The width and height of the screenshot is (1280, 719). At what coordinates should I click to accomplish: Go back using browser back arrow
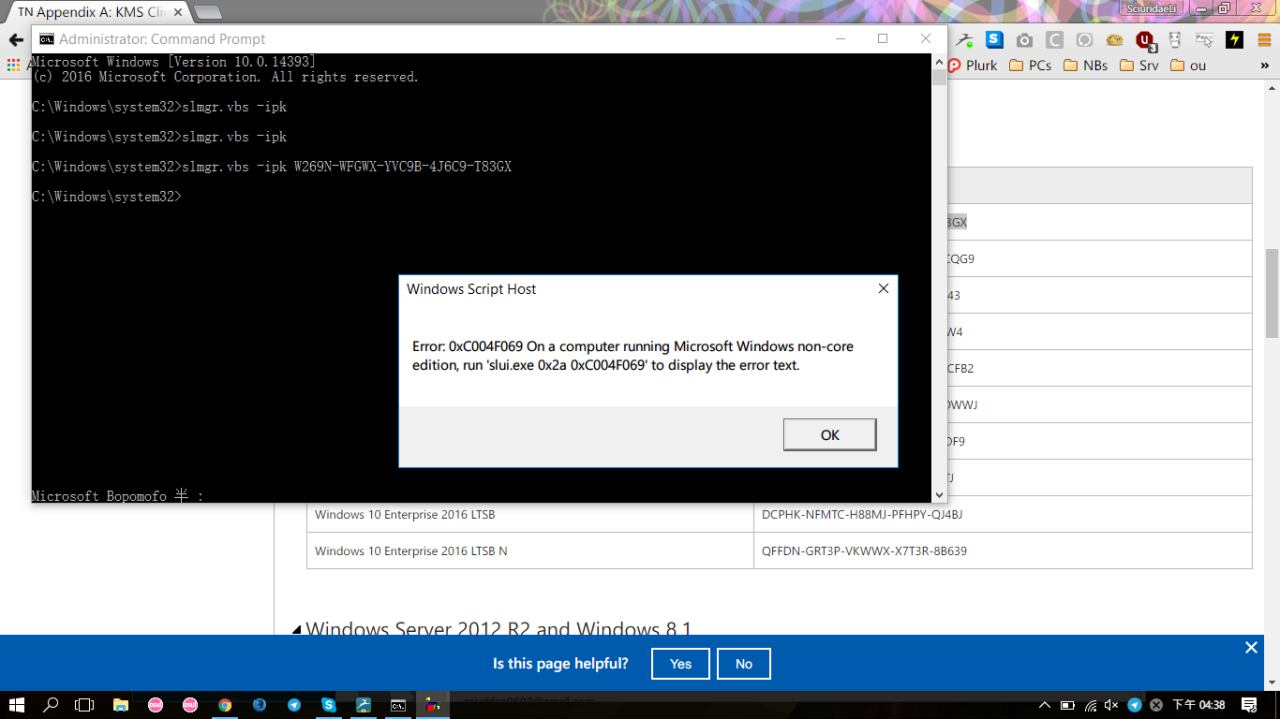click(15, 40)
